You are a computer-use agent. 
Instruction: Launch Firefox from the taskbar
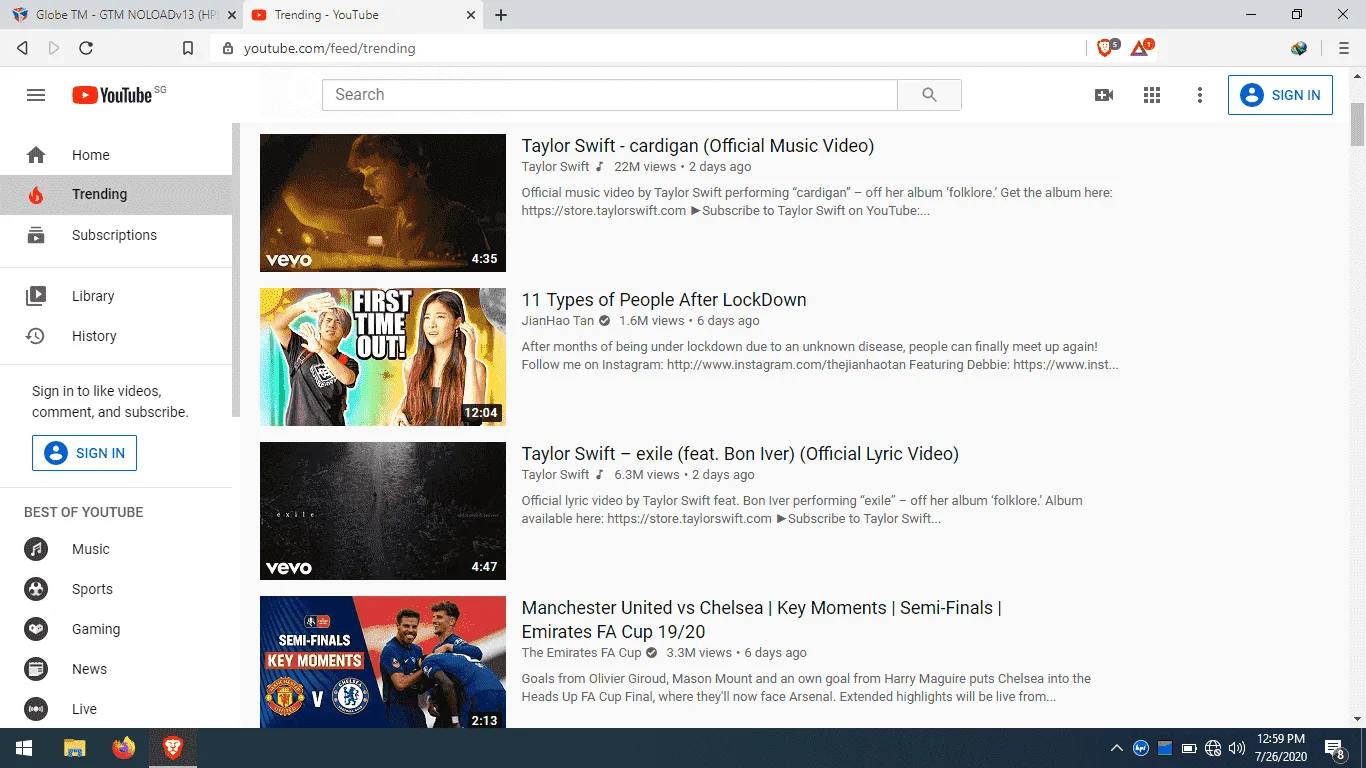[124, 748]
